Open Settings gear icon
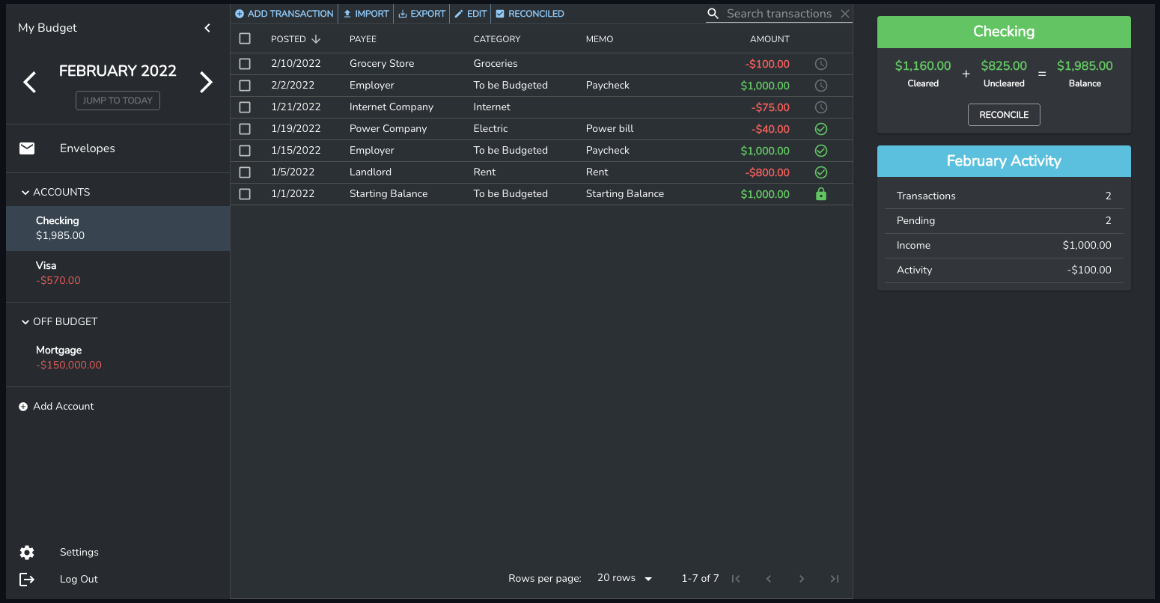The height and width of the screenshot is (603, 1160). [x=27, y=552]
